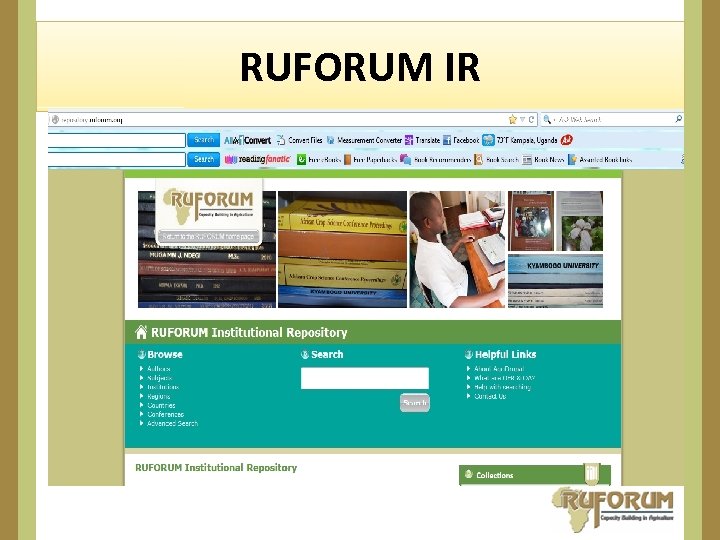Click the magnifier icon in the web search box
This screenshot has width=720, height=540.
(678, 119)
